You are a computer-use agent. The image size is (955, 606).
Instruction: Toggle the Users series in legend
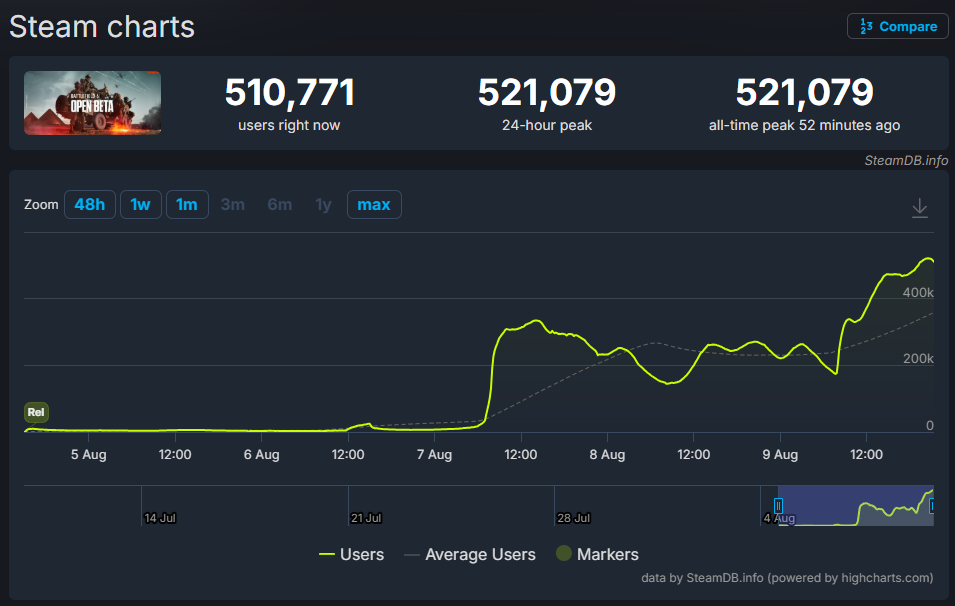351,554
